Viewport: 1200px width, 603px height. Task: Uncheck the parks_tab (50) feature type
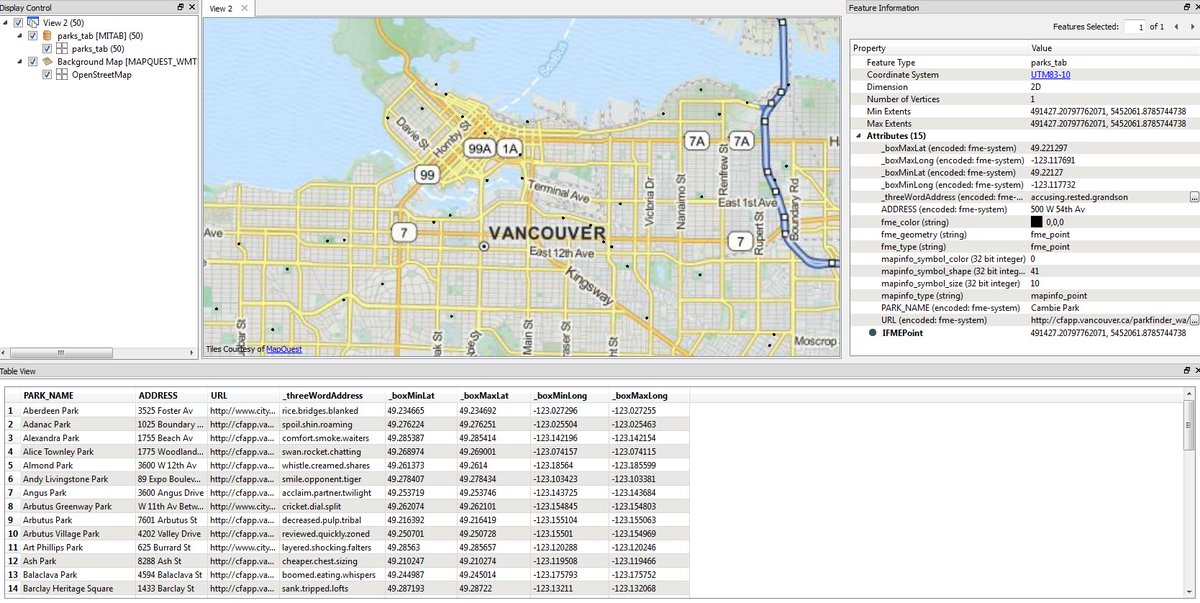[x=47, y=48]
